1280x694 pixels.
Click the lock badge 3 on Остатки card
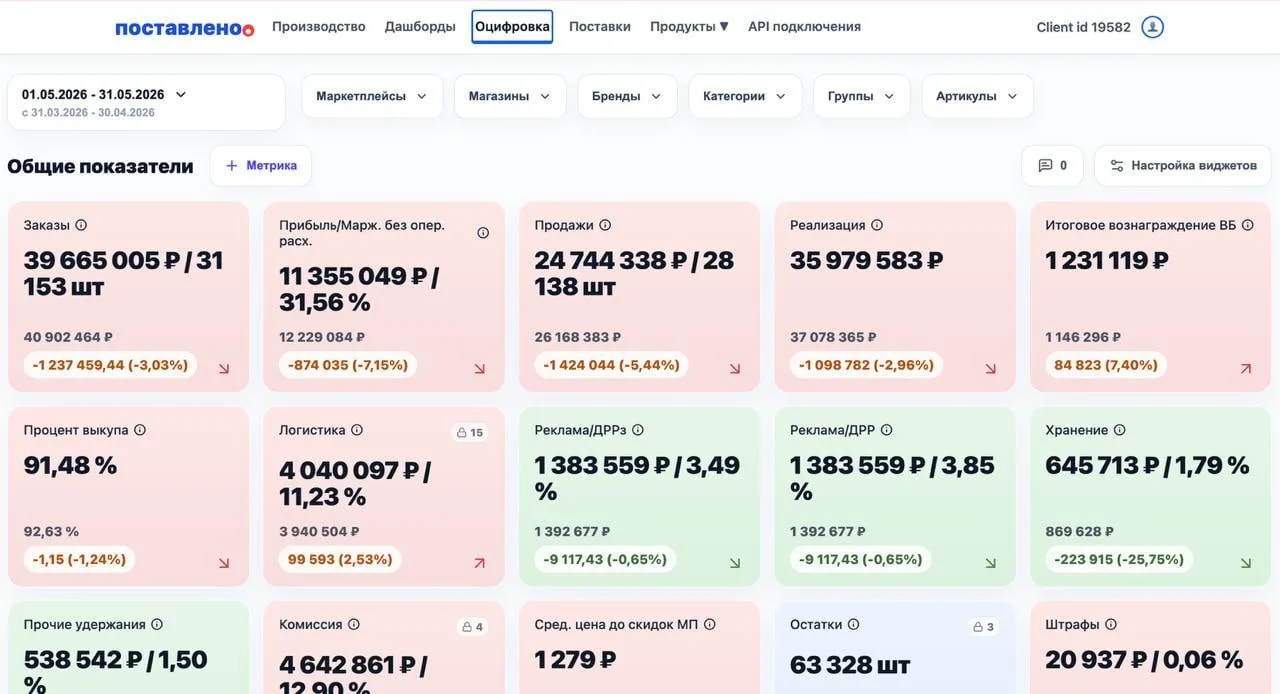click(984, 626)
